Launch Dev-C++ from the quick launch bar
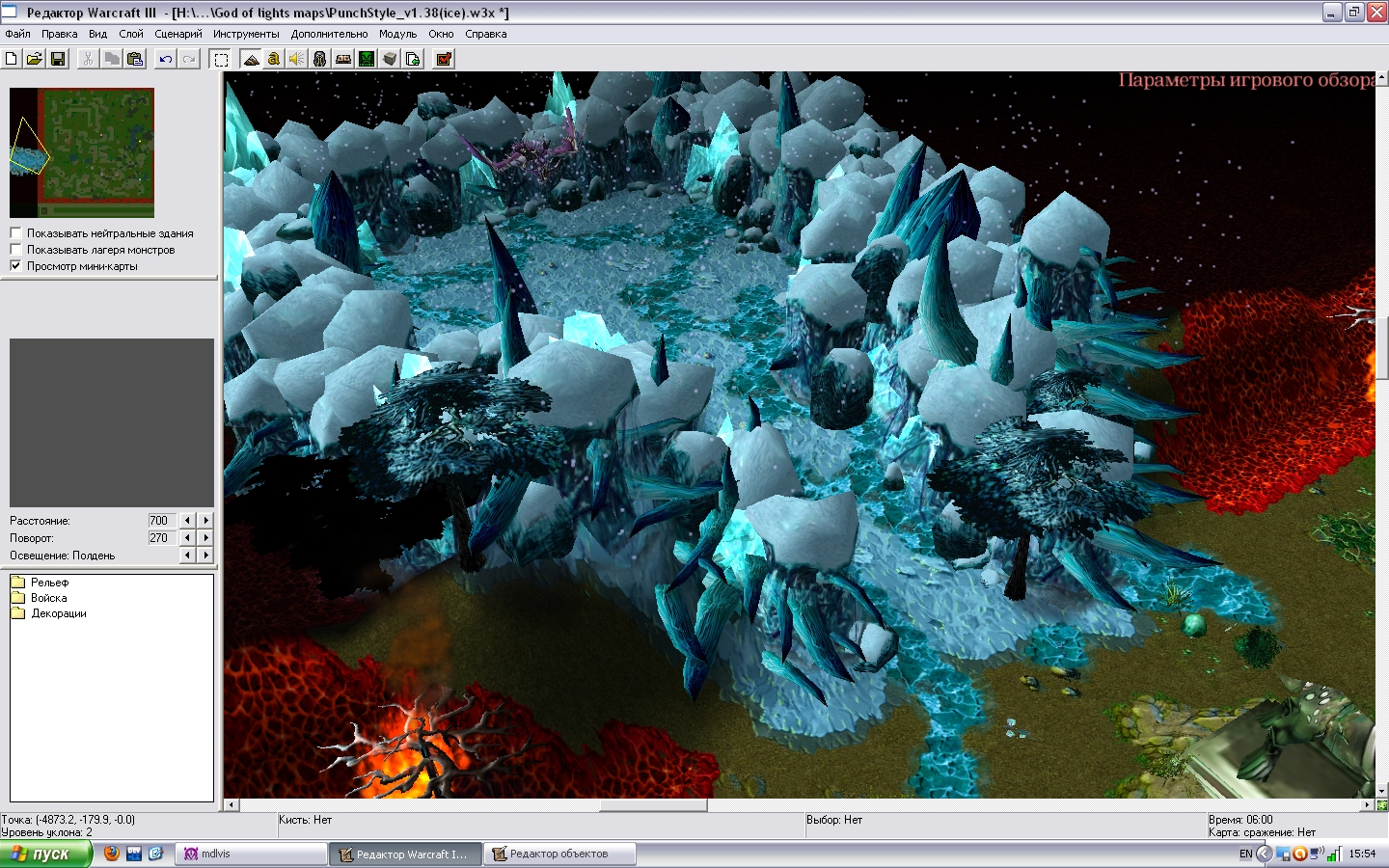 click(x=134, y=854)
